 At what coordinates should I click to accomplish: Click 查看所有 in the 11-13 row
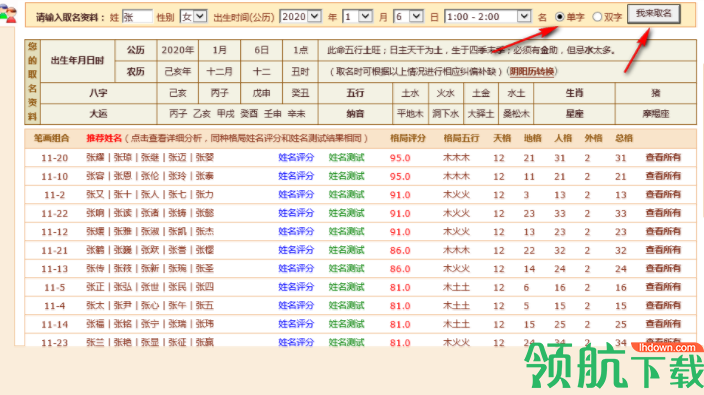[x=663, y=268]
